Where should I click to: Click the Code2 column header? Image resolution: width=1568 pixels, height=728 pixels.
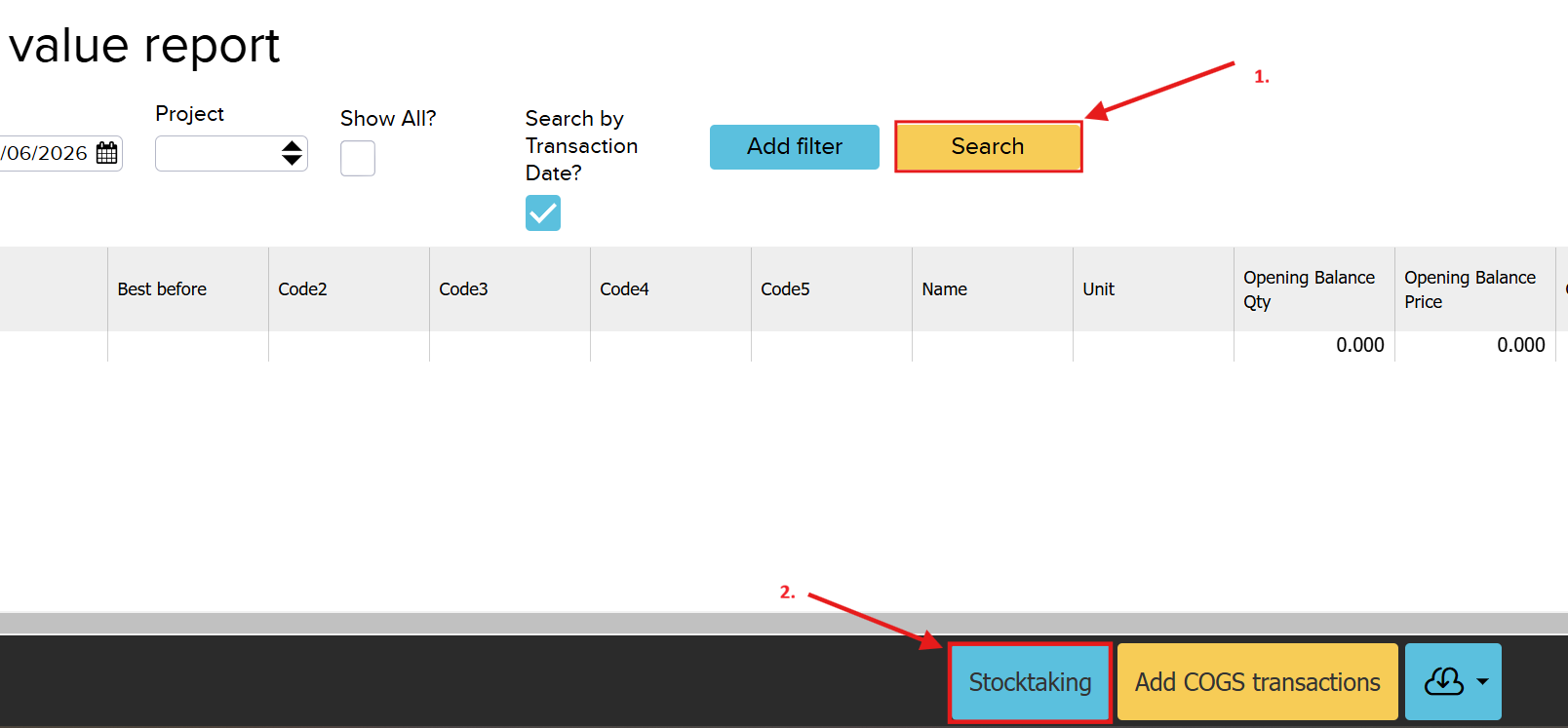point(302,289)
